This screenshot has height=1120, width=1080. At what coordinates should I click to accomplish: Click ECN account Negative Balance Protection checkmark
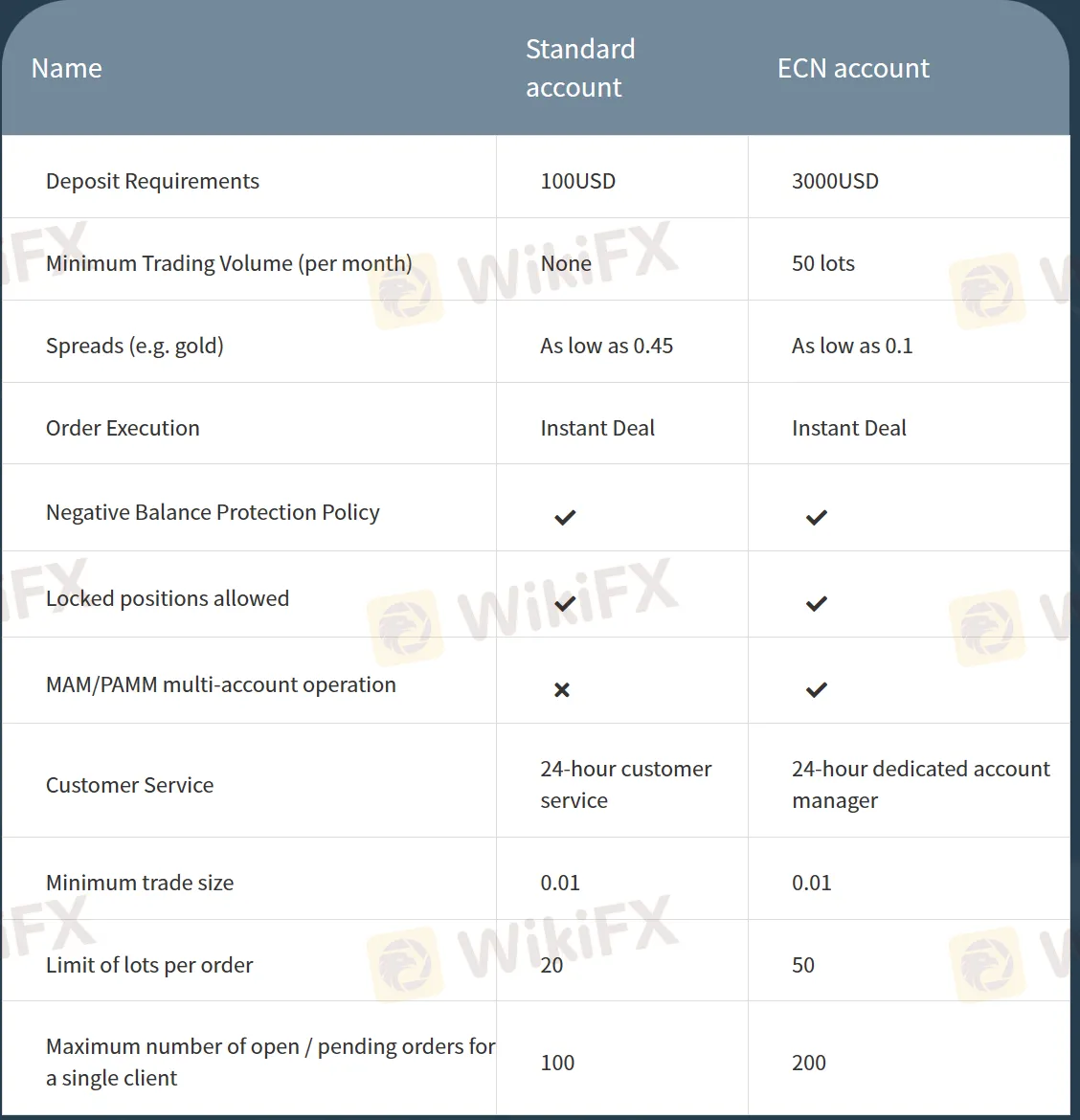pos(816,517)
